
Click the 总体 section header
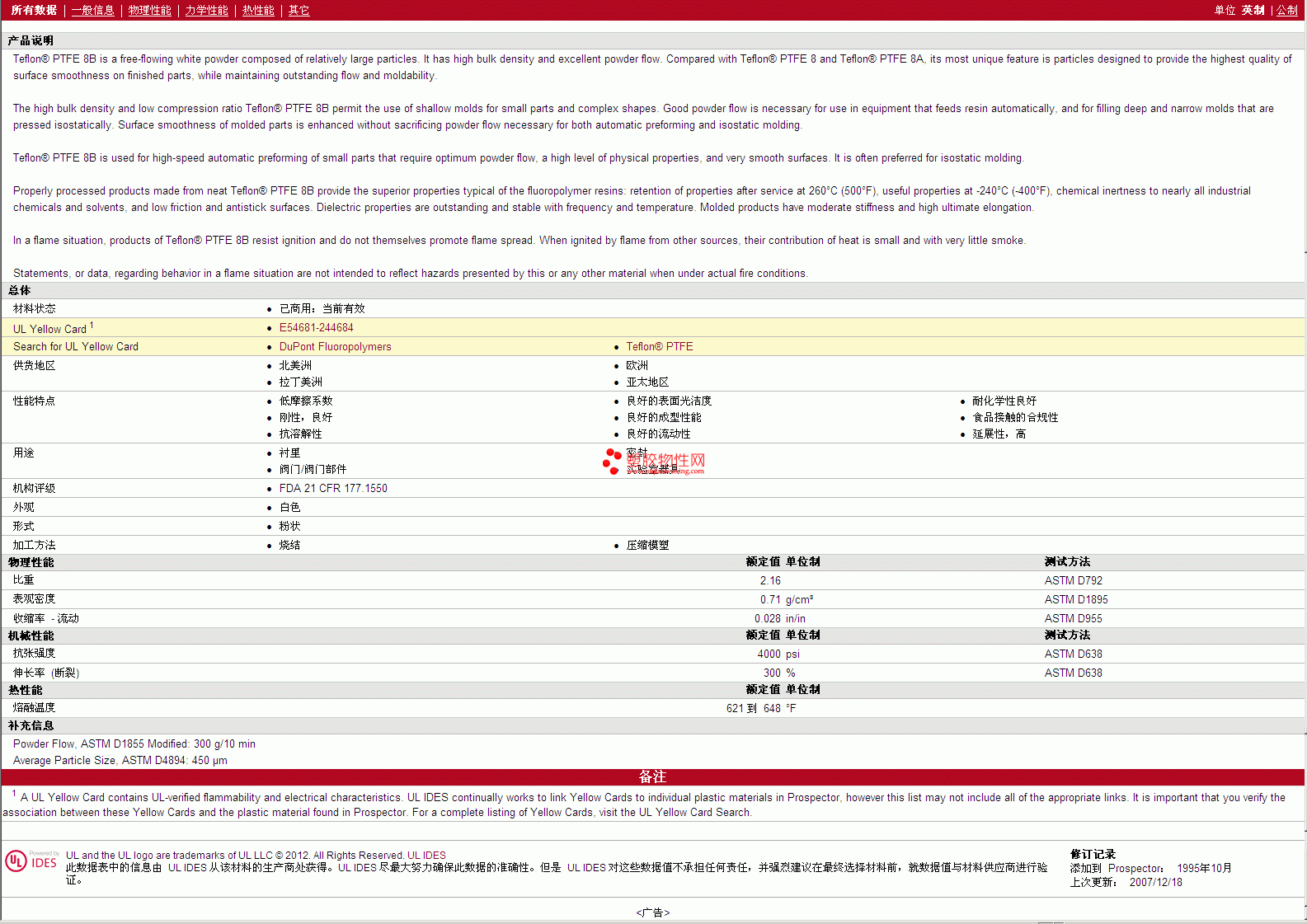(x=19, y=290)
